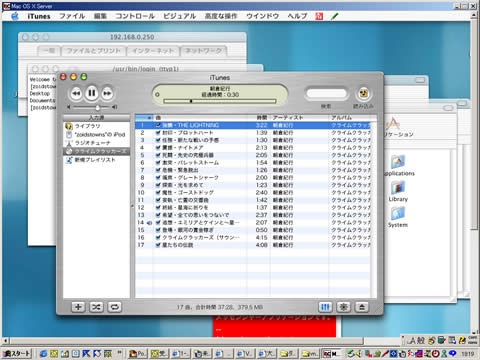Uncheck track 13 checkbox
This screenshot has height=360, width=480.
click(158, 215)
